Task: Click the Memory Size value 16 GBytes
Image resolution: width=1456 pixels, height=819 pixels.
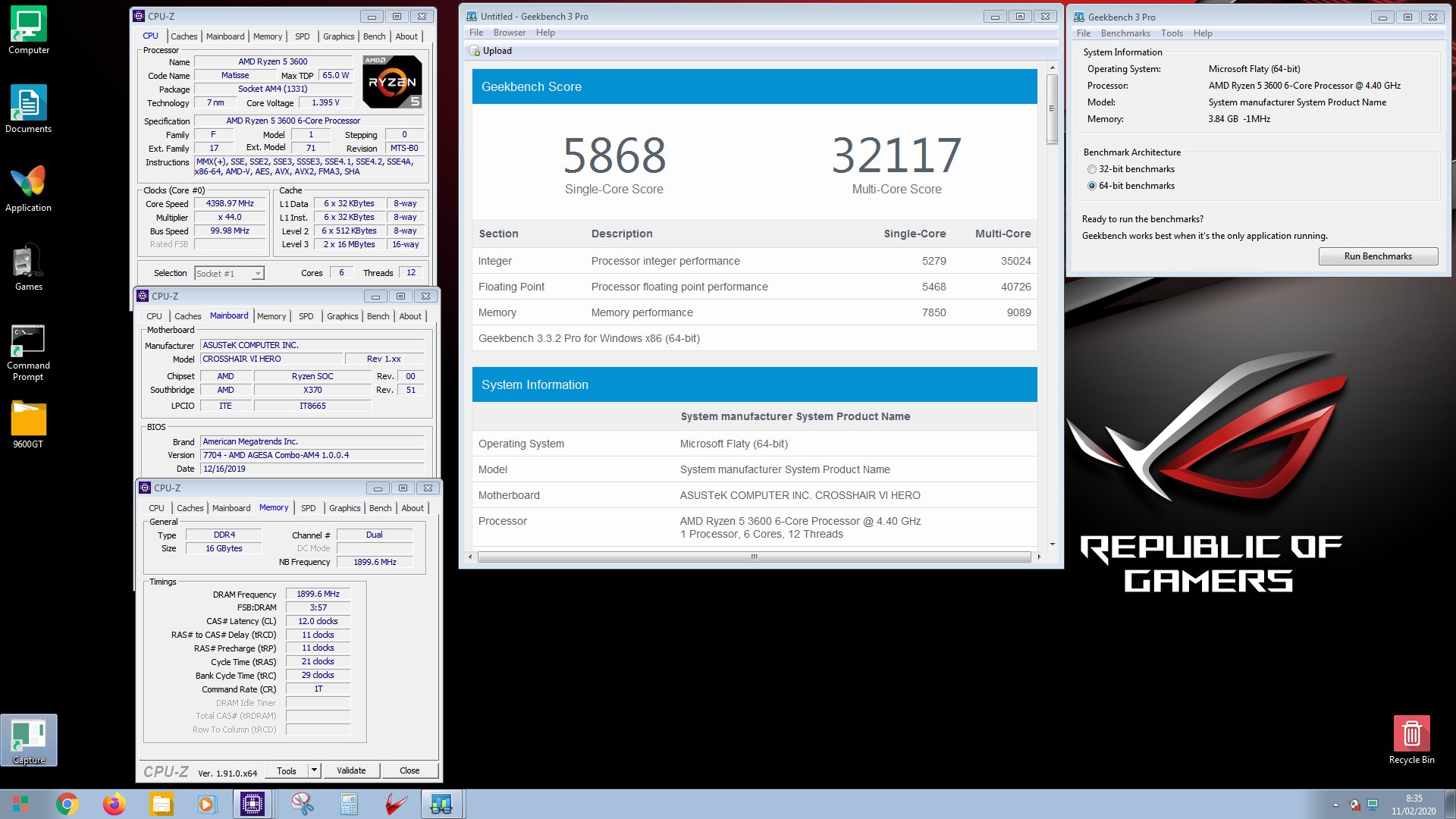Action: pos(224,549)
